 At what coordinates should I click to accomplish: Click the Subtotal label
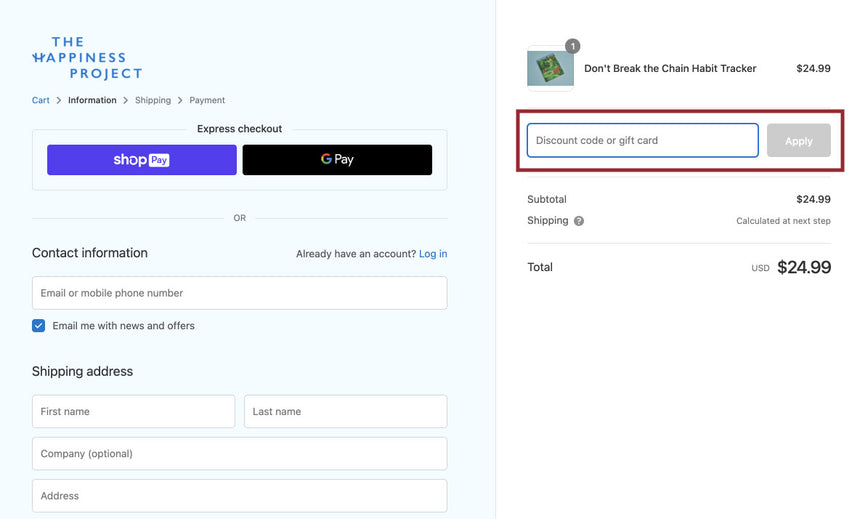click(547, 199)
